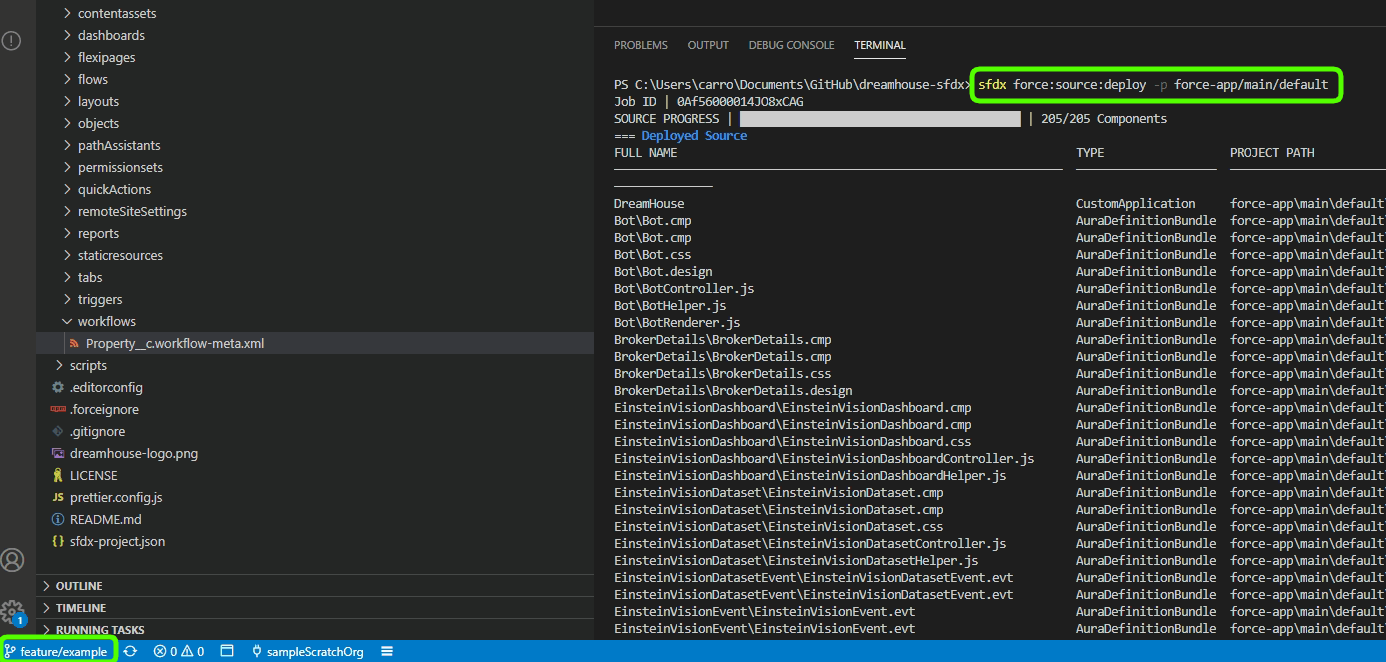
Task: Click the three-lines icon in status bar
Action: click(x=387, y=651)
